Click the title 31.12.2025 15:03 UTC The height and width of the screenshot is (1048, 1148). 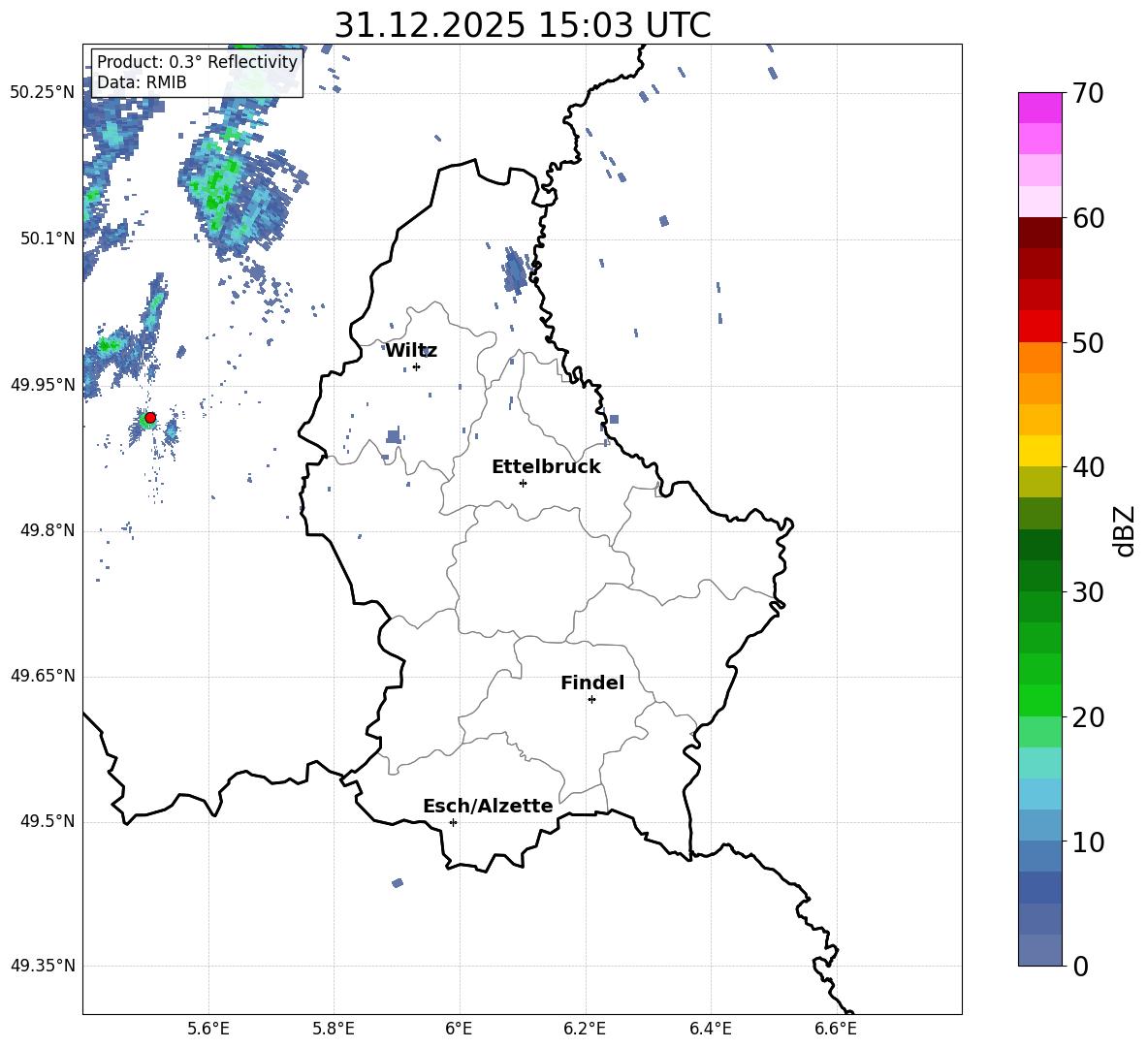[523, 25]
